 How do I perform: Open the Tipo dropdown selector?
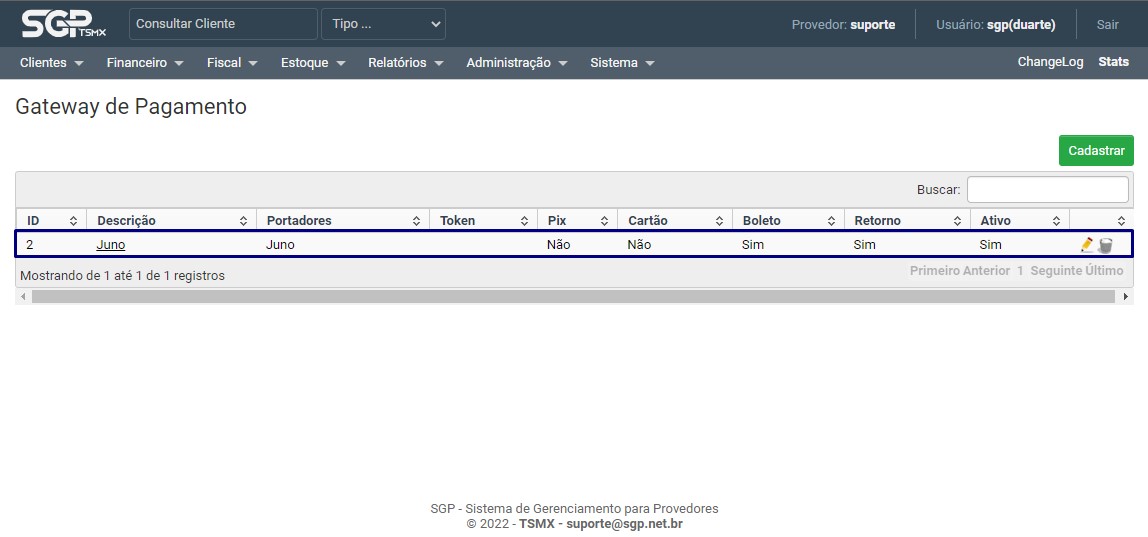[x=383, y=24]
